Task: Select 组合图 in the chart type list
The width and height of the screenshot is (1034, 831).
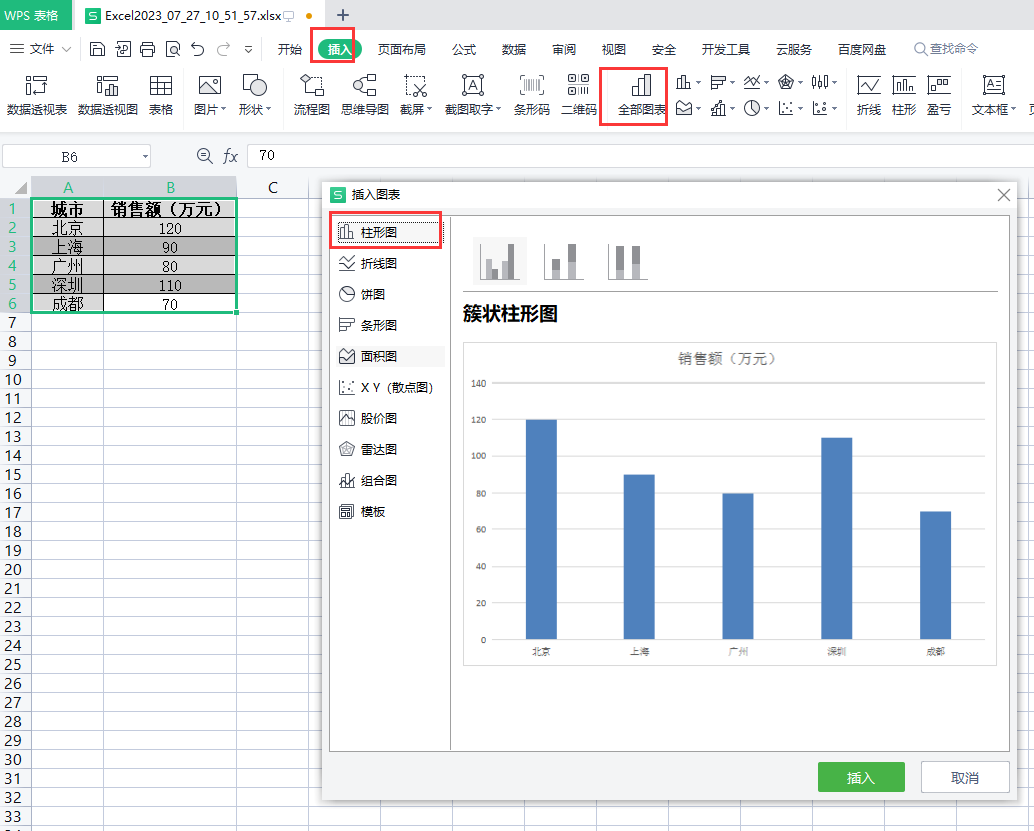Action: (x=388, y=481)
